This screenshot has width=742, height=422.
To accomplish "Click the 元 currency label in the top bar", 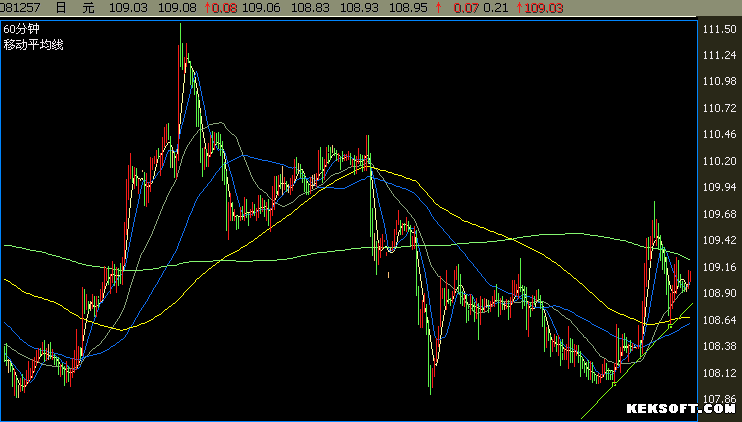I will click(x=88, y=8).
